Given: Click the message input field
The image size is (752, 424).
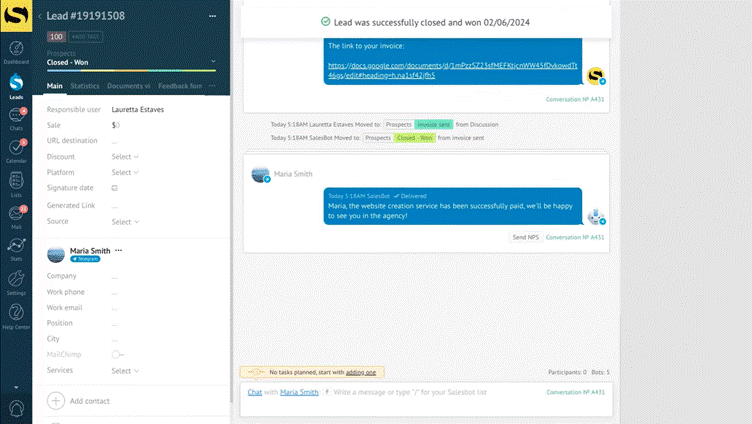Looking at the screenshot, I should 430,393.
